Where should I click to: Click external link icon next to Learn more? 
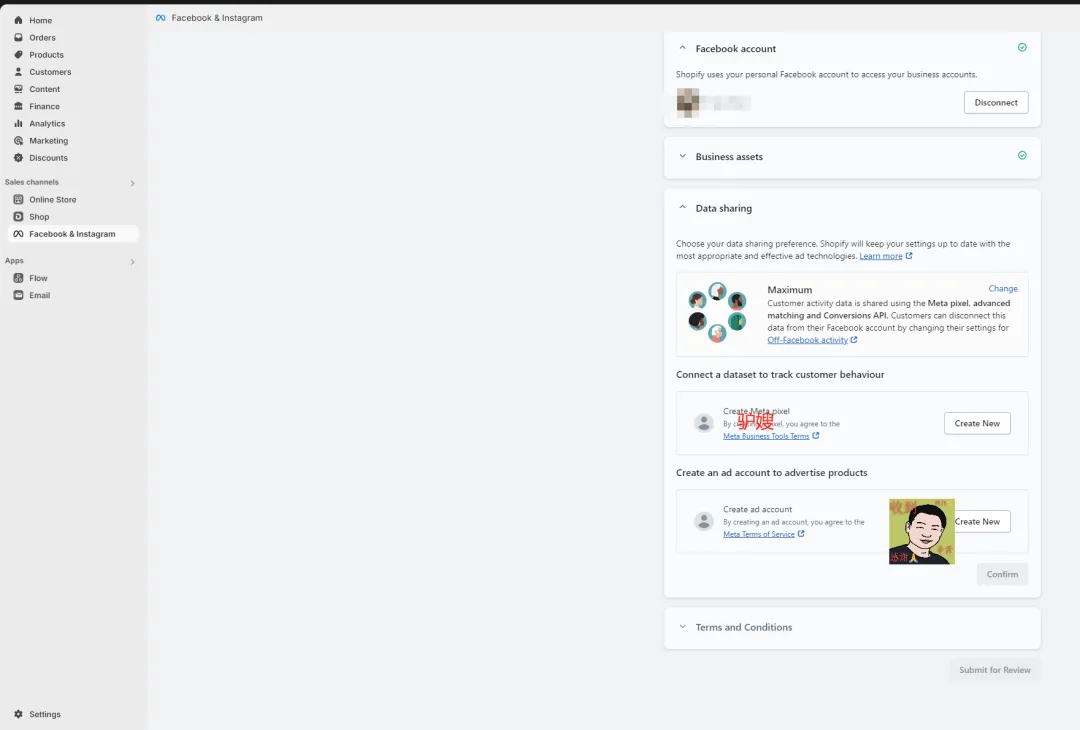click(909, 256)
